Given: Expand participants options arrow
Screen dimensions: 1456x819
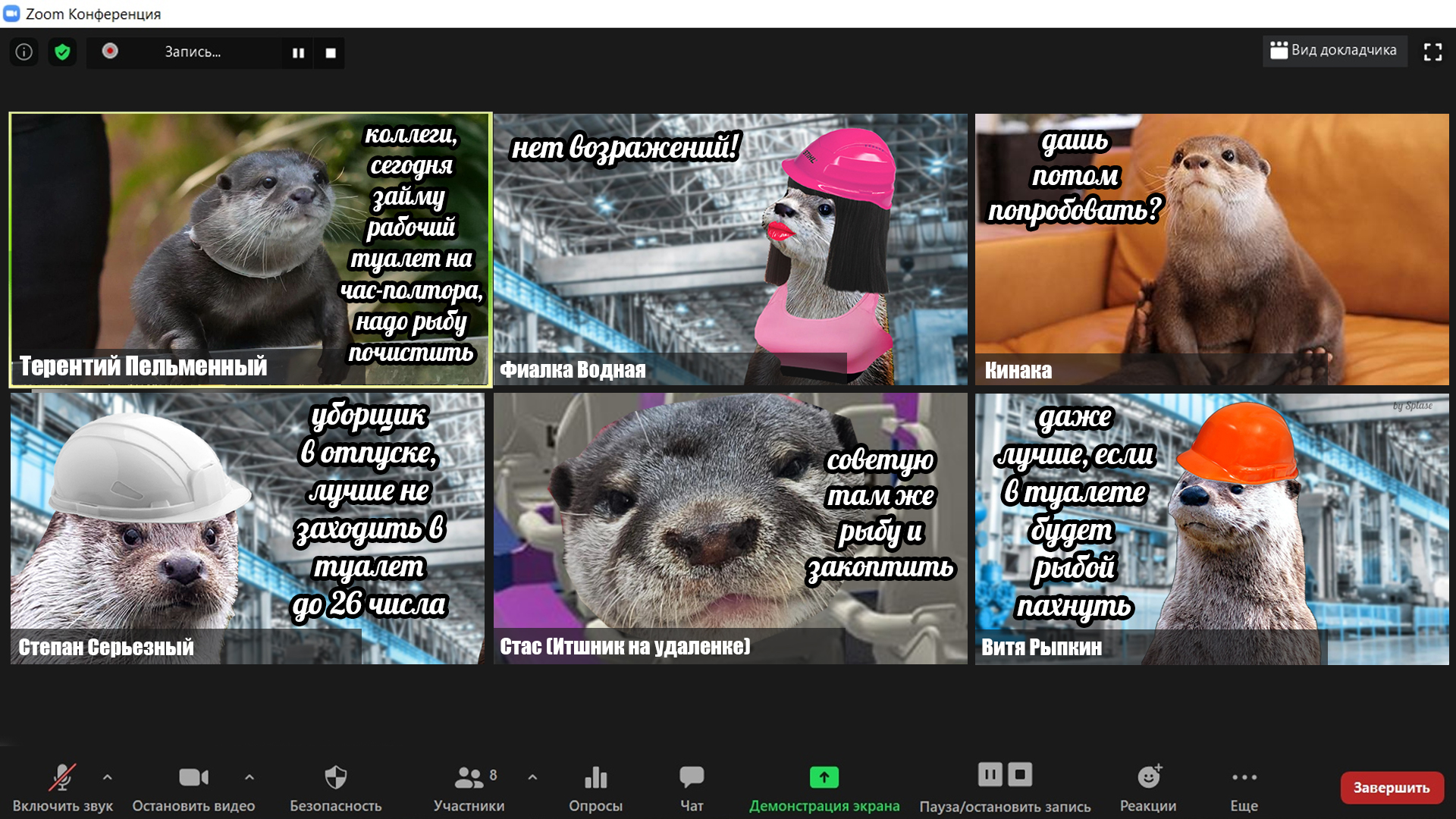Looking at the screenshot, I should (532, 777).
